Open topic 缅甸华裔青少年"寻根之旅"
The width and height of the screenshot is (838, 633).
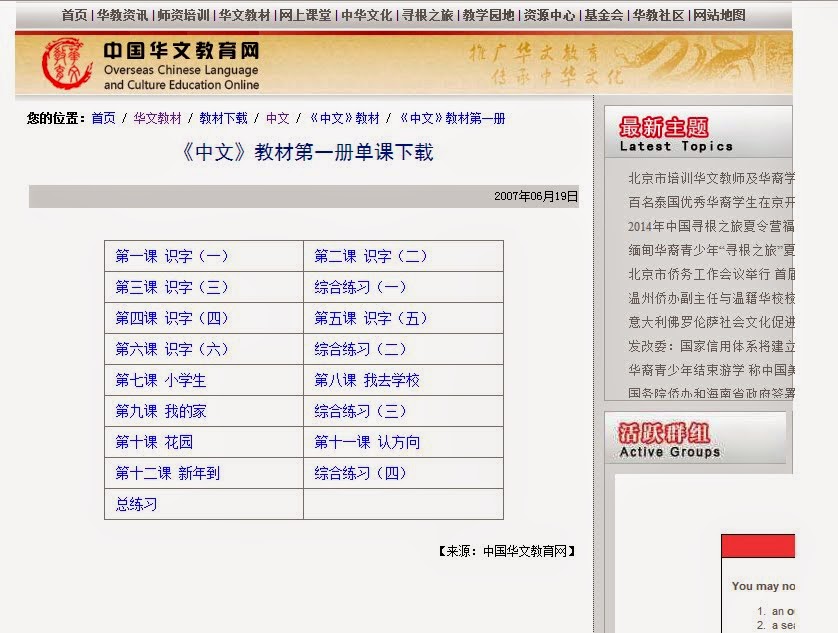pyautogui.click(x=711, y=250)
